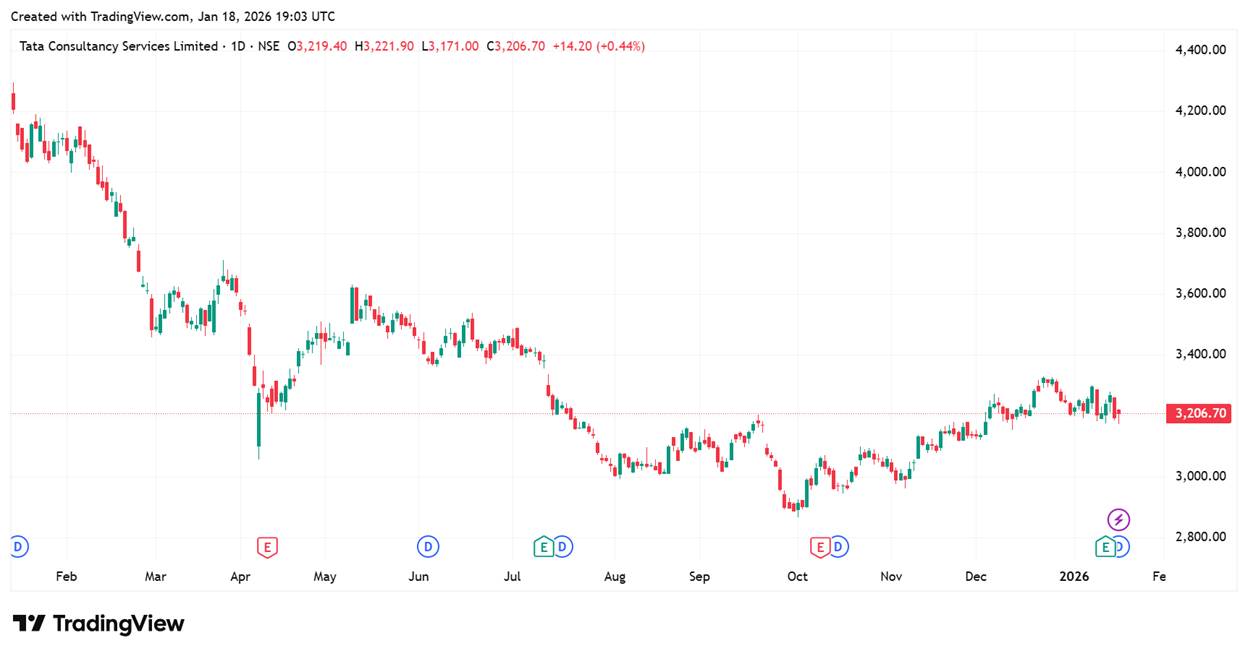The height and width of the screenshot is (656, 1248).
Task: Open the July green earnings marker
Action: 543,546
